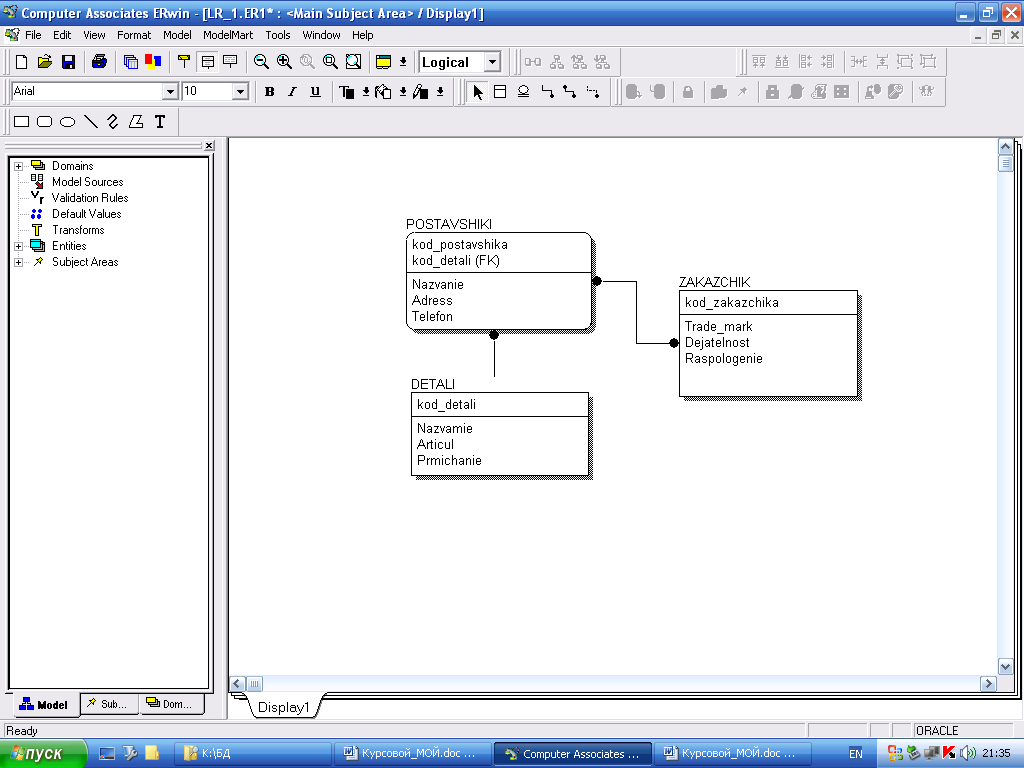The height and width of the screenshot is (768, 1024).
Task: Zoom in with plus magnifier
Action: pos(284,62)
